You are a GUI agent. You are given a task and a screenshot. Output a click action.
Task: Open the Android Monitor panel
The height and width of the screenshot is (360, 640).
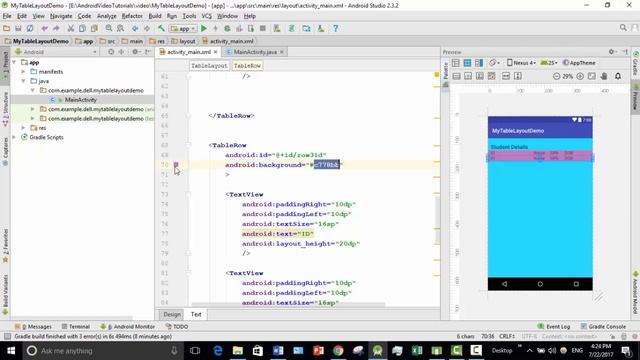(x=128, y=327)
